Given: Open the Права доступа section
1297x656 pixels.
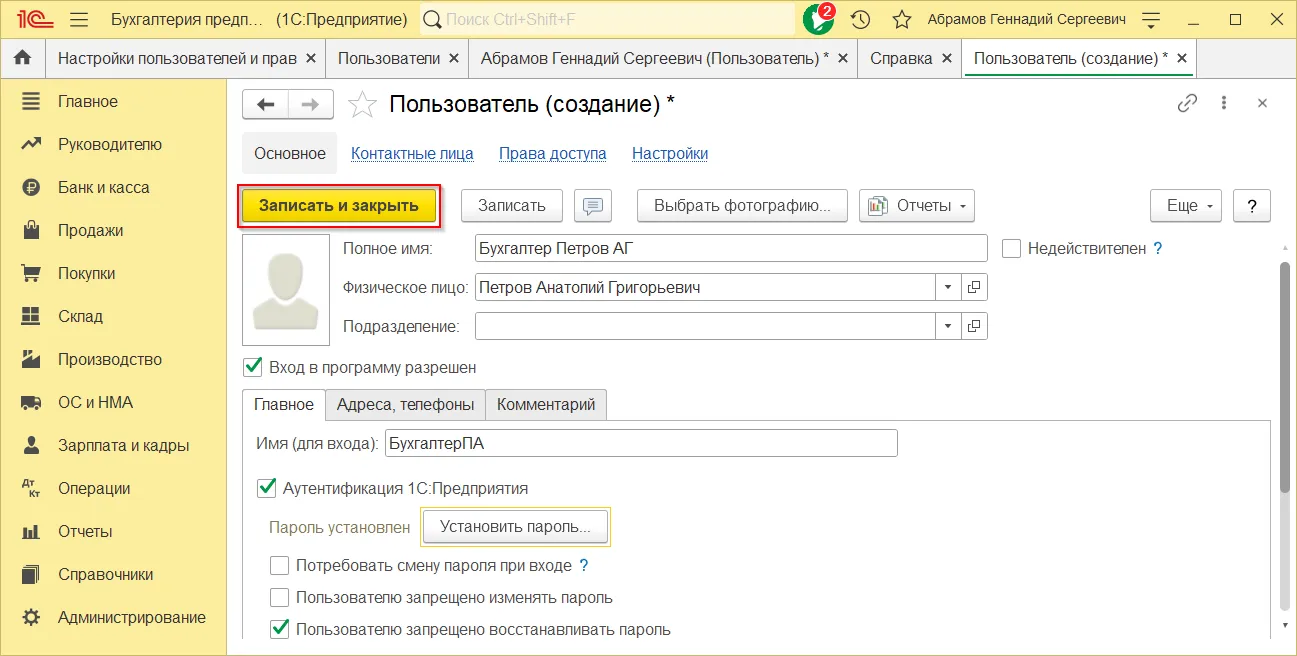Looking at the screenshot, I should pyautogui.click(x=552, y=154).
